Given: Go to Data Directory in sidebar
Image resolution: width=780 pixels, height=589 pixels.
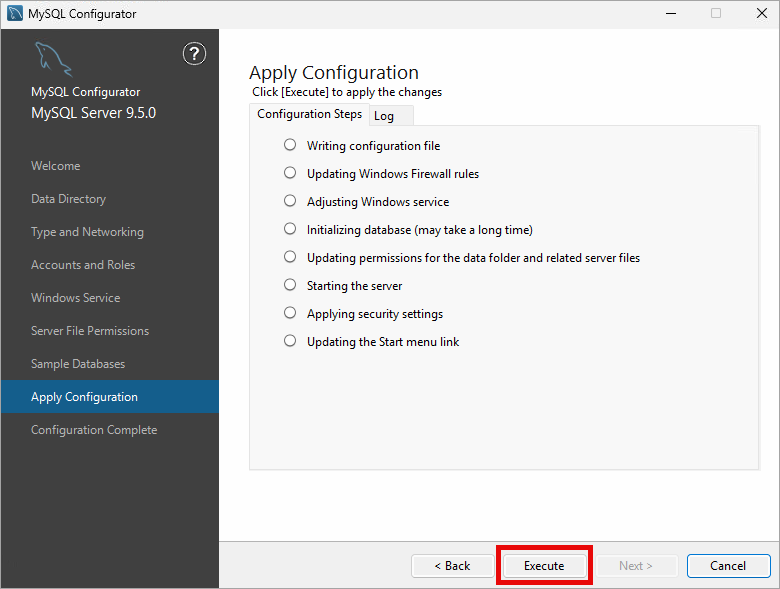Looking at the screenshot, I should [x=68, y=199].
